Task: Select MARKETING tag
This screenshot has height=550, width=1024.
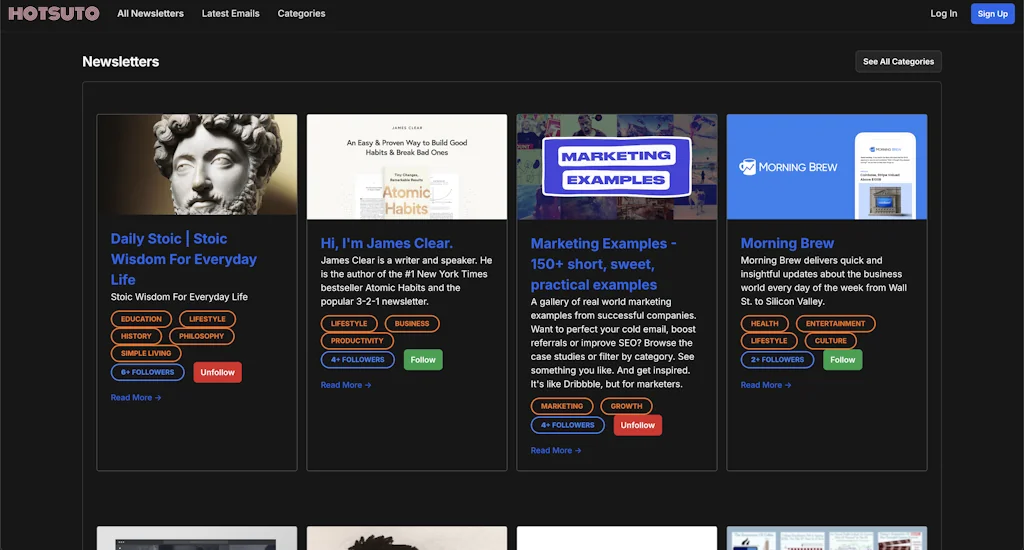Action: [562, 406]
